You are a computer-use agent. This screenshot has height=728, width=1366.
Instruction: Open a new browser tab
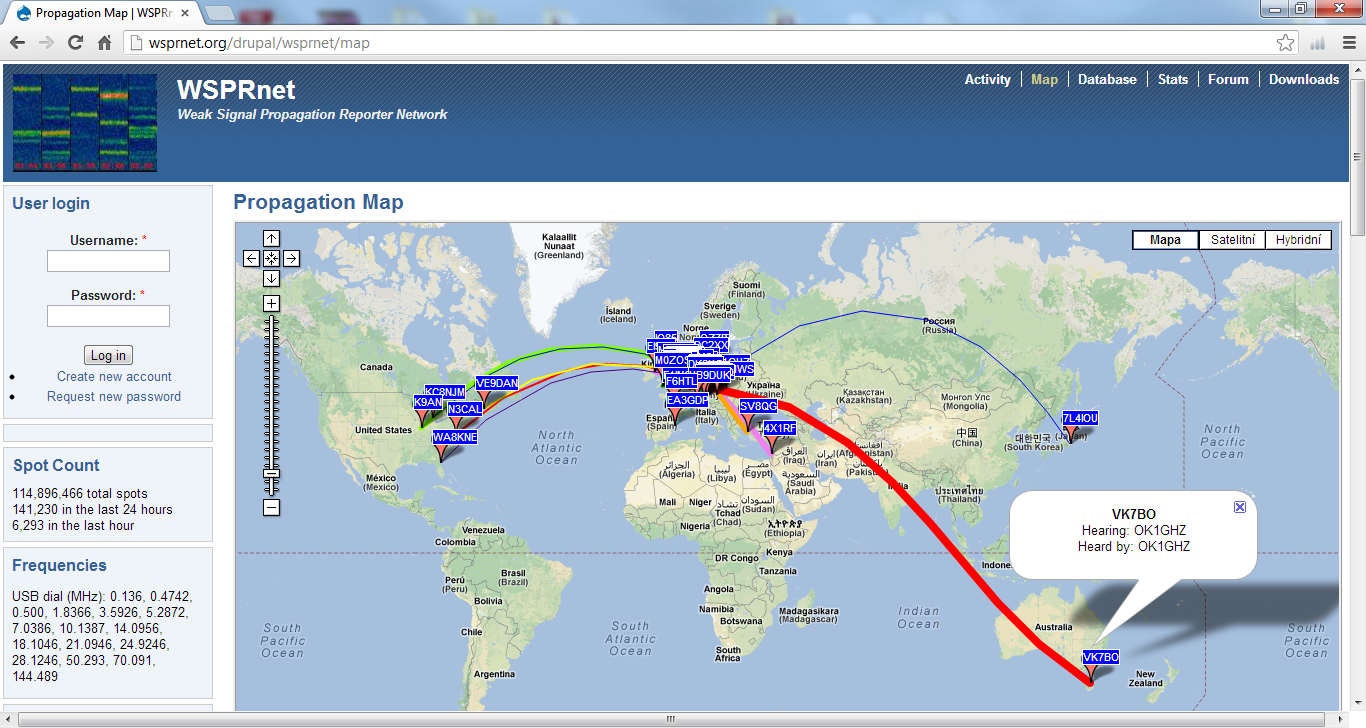point(220,12)
